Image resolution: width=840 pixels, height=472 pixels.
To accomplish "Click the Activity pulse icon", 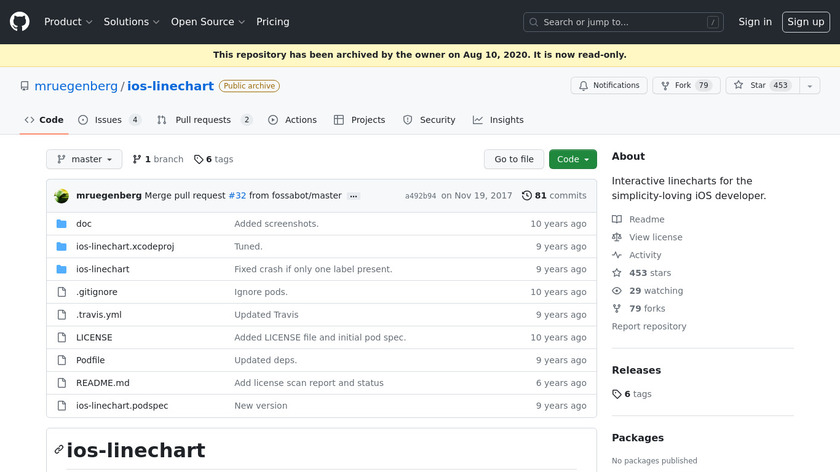I will [x=617, y=255].
